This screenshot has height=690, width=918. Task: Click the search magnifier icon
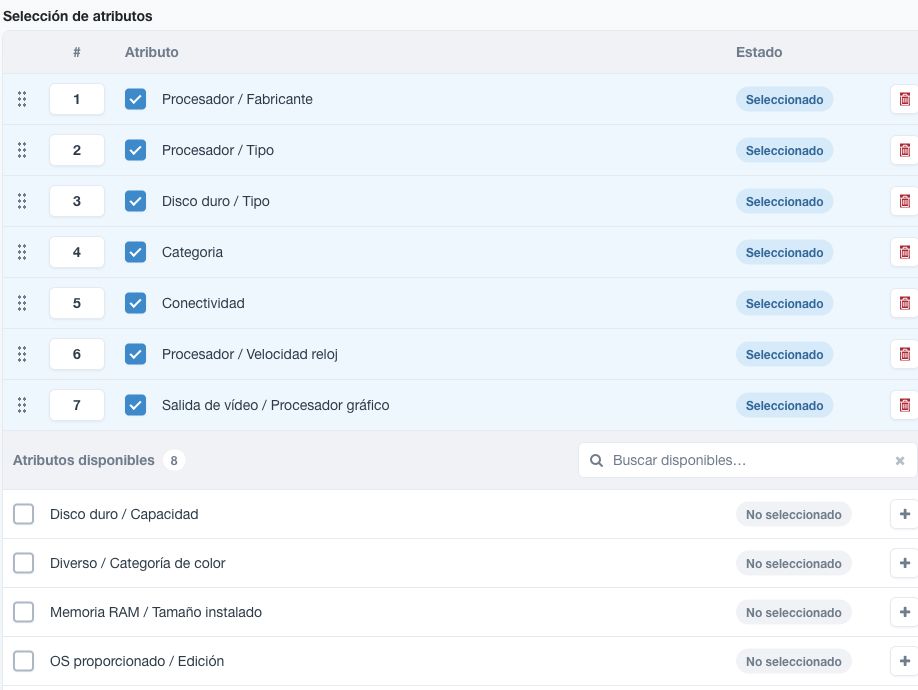(596, 461)
